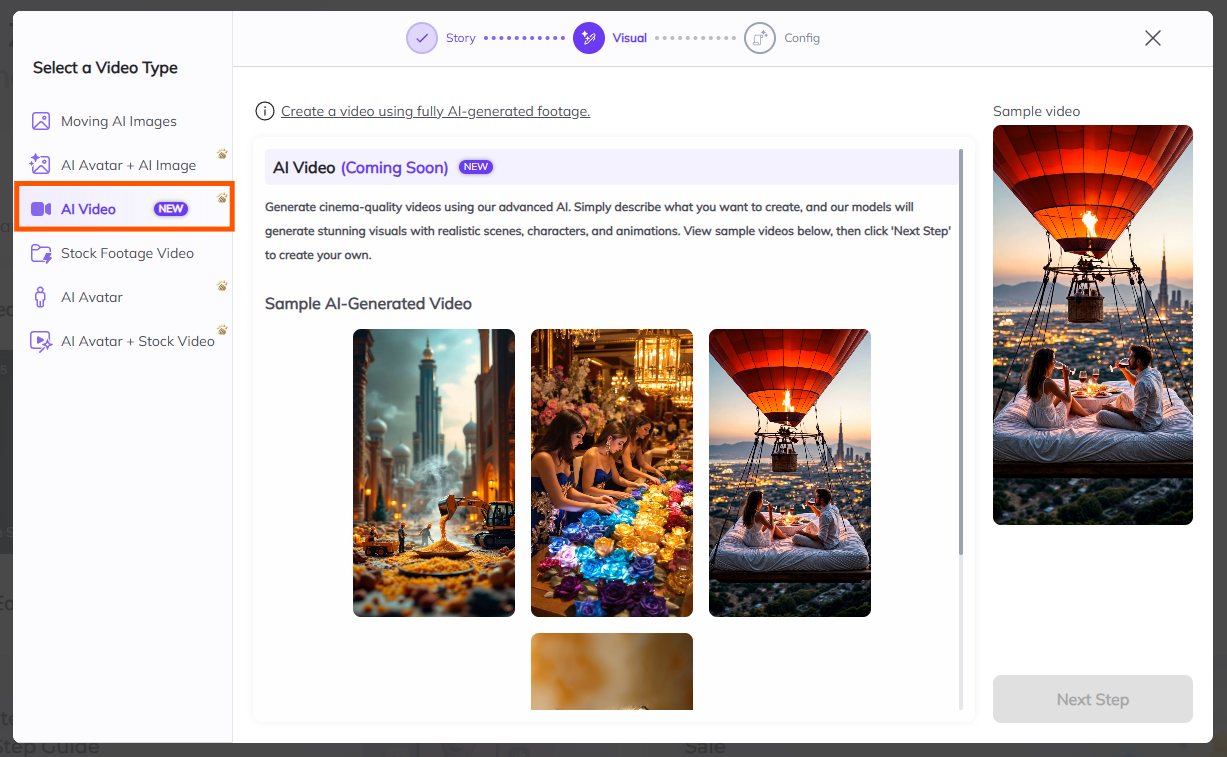This screenshot has height=757, width=1227.
Task: Click the Sample AI-Generated Video heading
Action: 368,303
